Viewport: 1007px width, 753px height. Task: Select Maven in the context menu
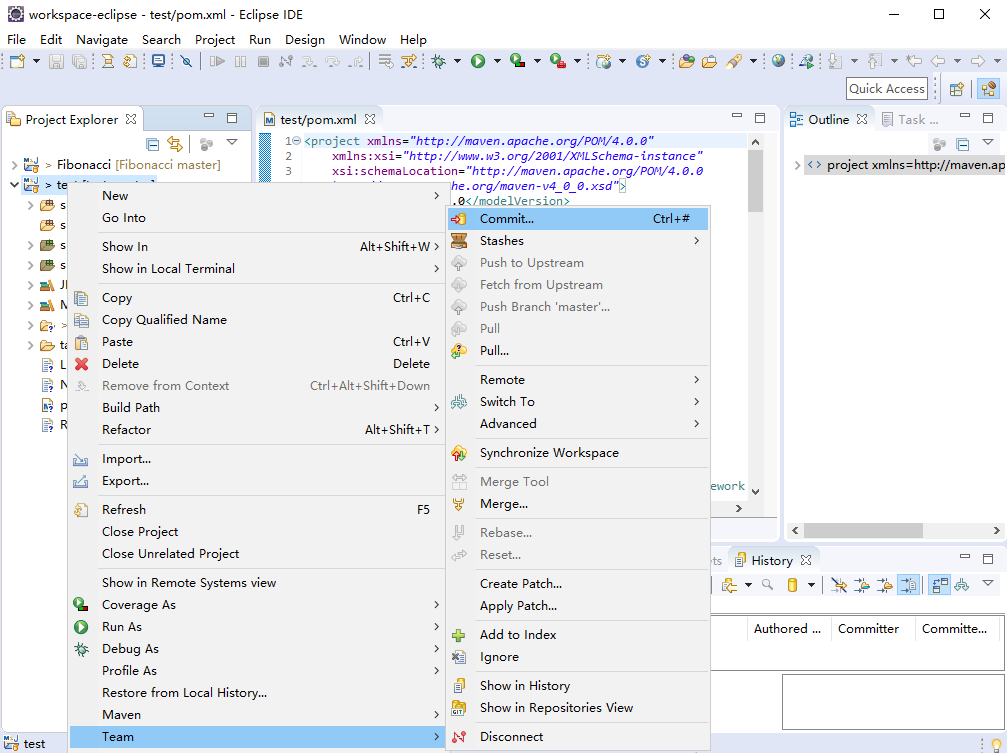256,715
